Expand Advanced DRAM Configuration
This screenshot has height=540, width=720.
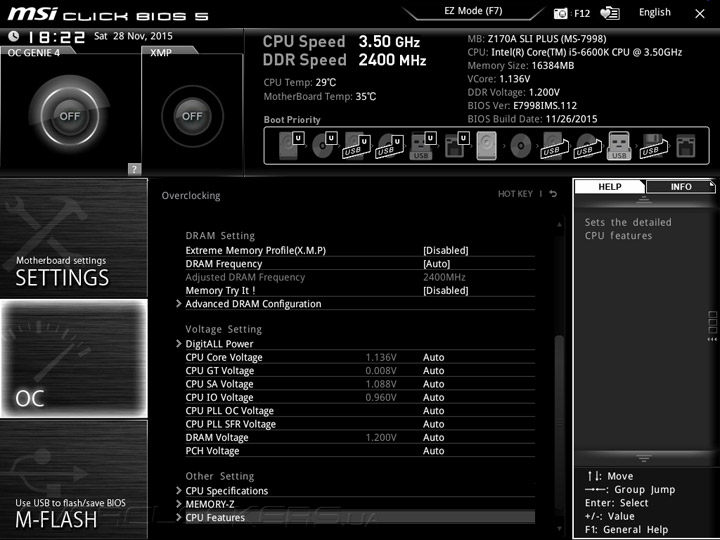point(253,304)
